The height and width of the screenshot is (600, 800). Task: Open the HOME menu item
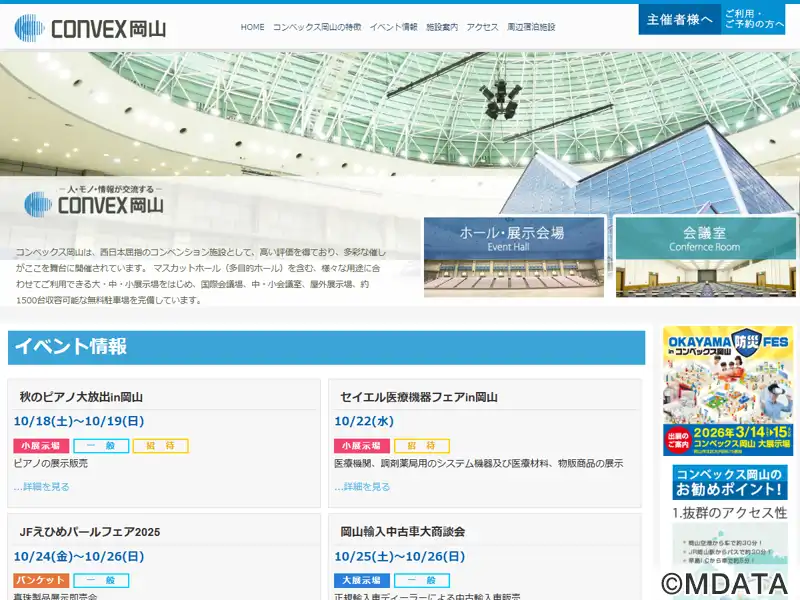tap(253, 27)
